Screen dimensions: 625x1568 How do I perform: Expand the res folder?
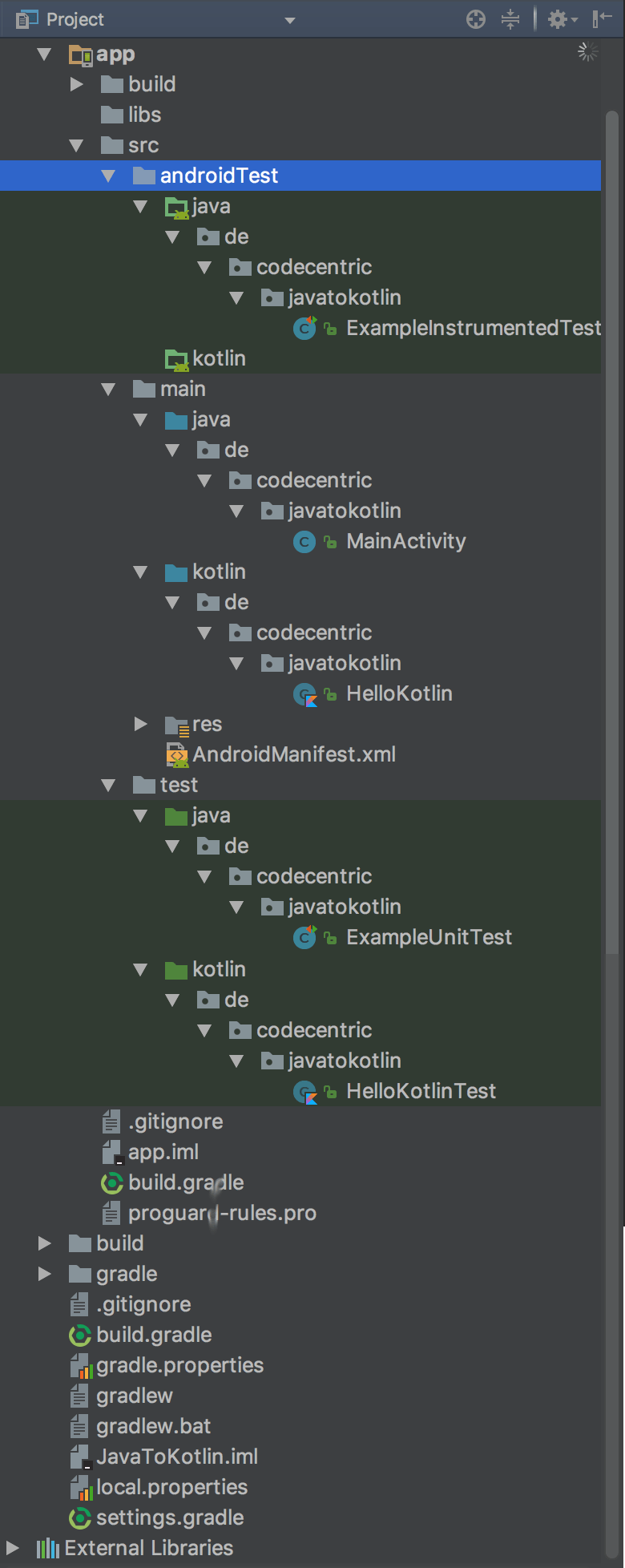(x=141, y=724)
